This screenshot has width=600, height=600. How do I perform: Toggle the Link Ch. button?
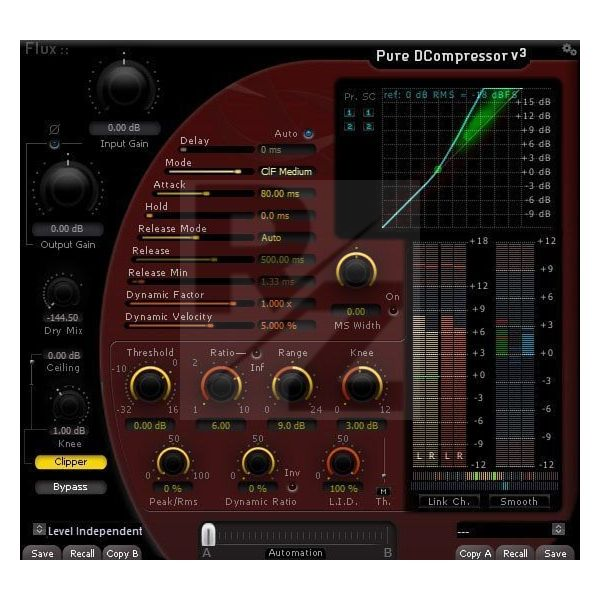[x=449, y=501]
